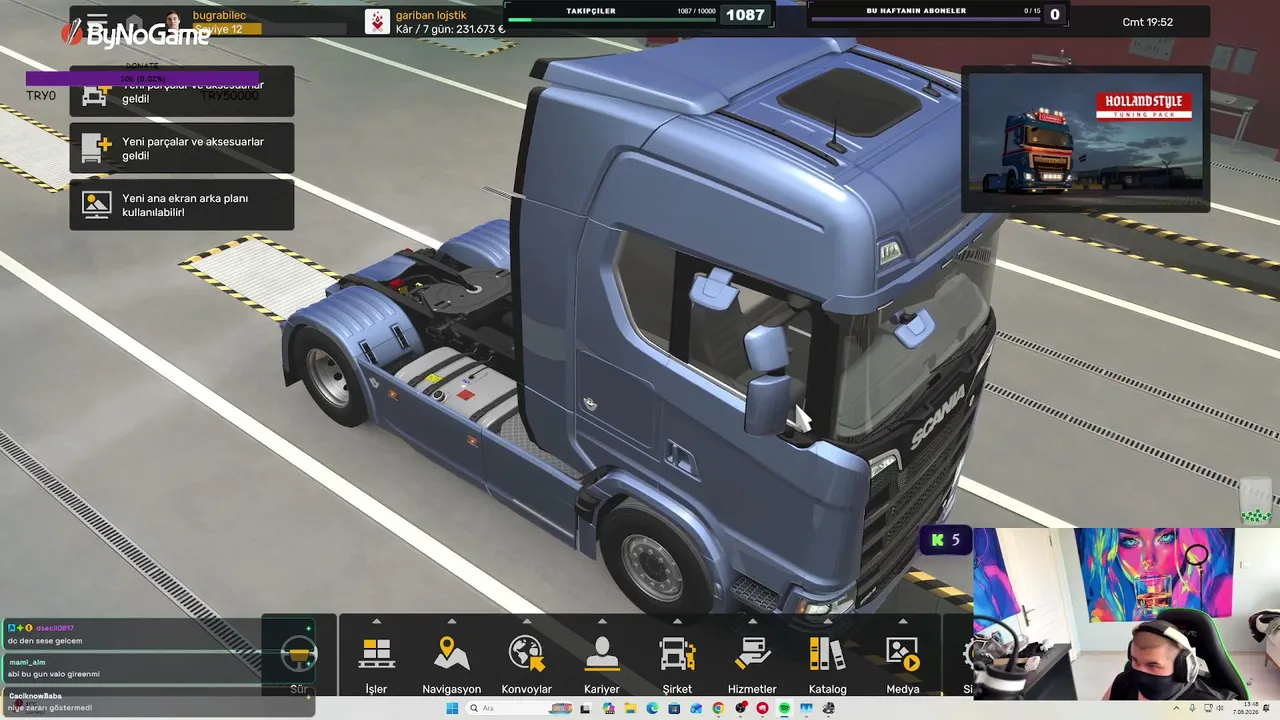
Task: Click the truck-plus icon in the second notification
Action: pyautogui.click(x=96, y=148)
